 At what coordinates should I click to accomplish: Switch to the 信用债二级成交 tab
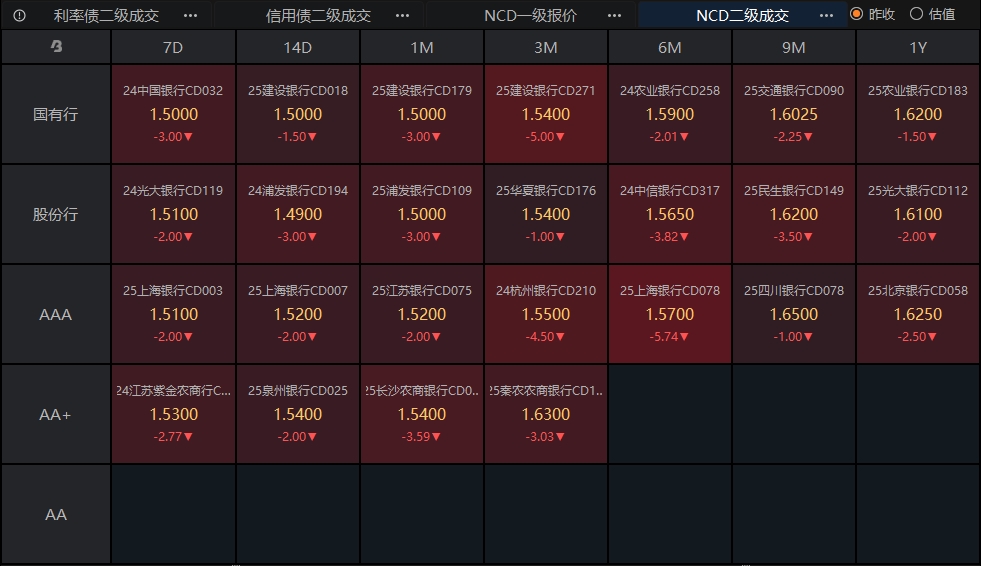[318, 16]
